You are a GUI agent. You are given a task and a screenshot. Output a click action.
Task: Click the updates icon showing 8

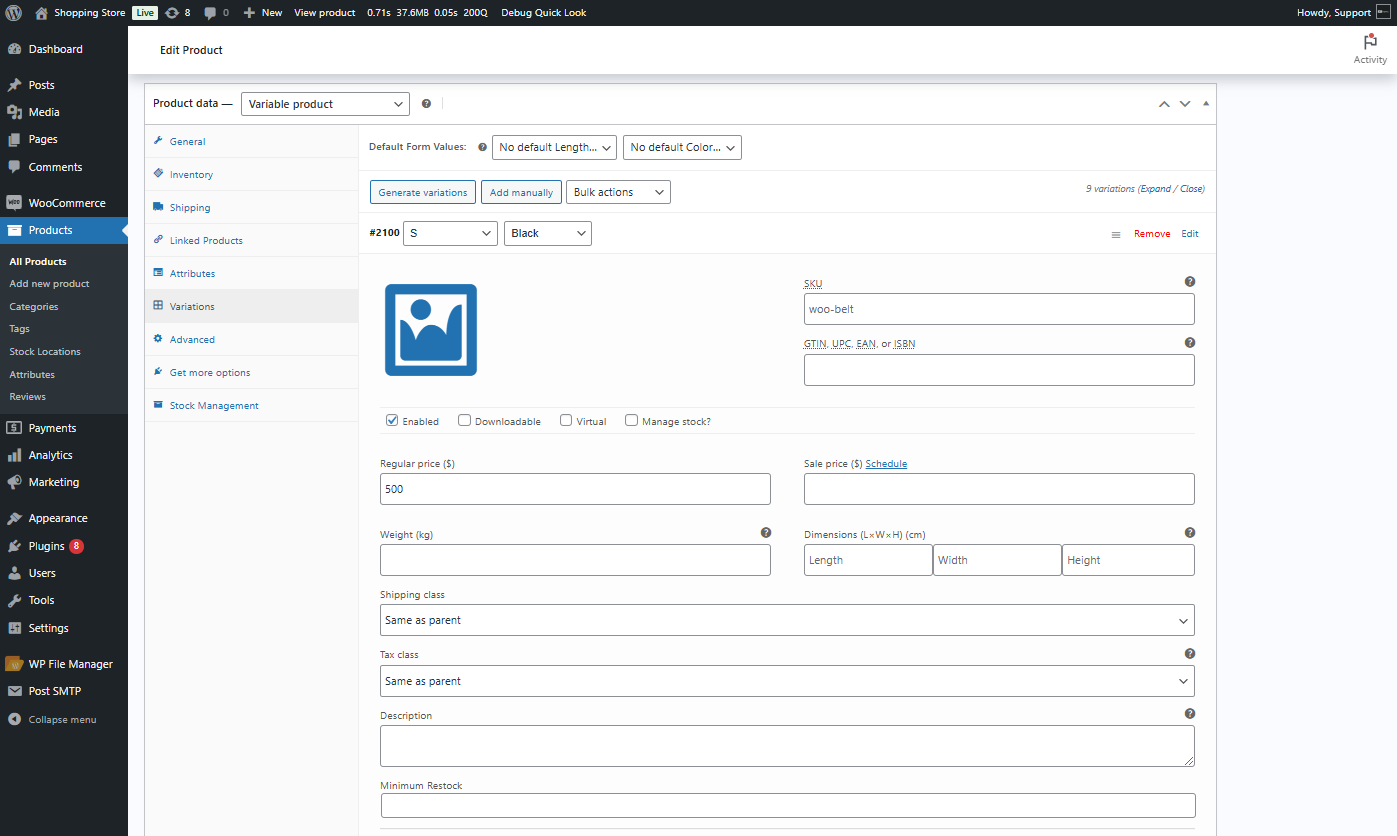(172, 13)
